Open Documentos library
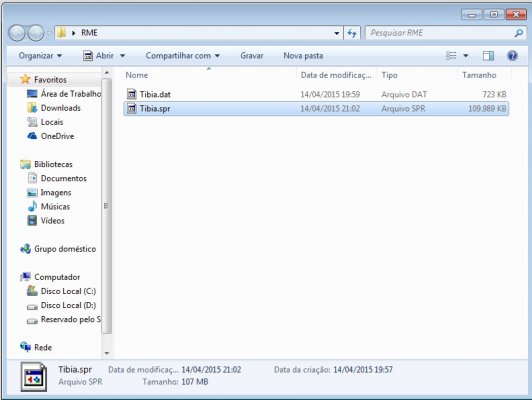Screen dimensions: 532x400 tap(63, 178)
